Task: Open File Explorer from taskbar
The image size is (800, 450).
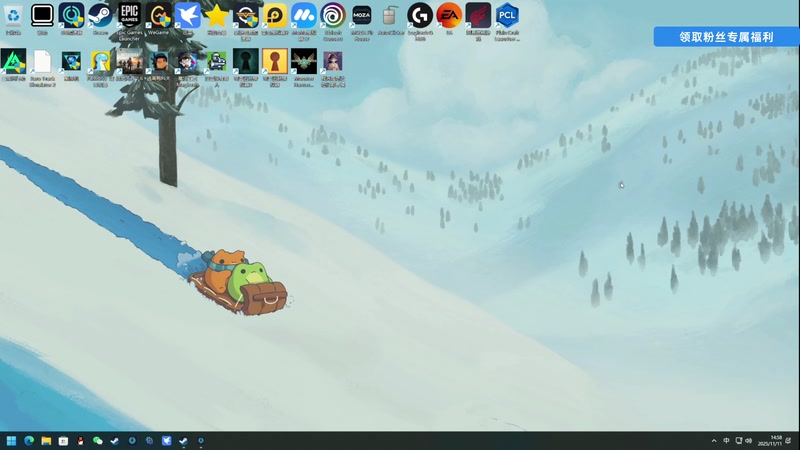Action: [x=46, y=441]
